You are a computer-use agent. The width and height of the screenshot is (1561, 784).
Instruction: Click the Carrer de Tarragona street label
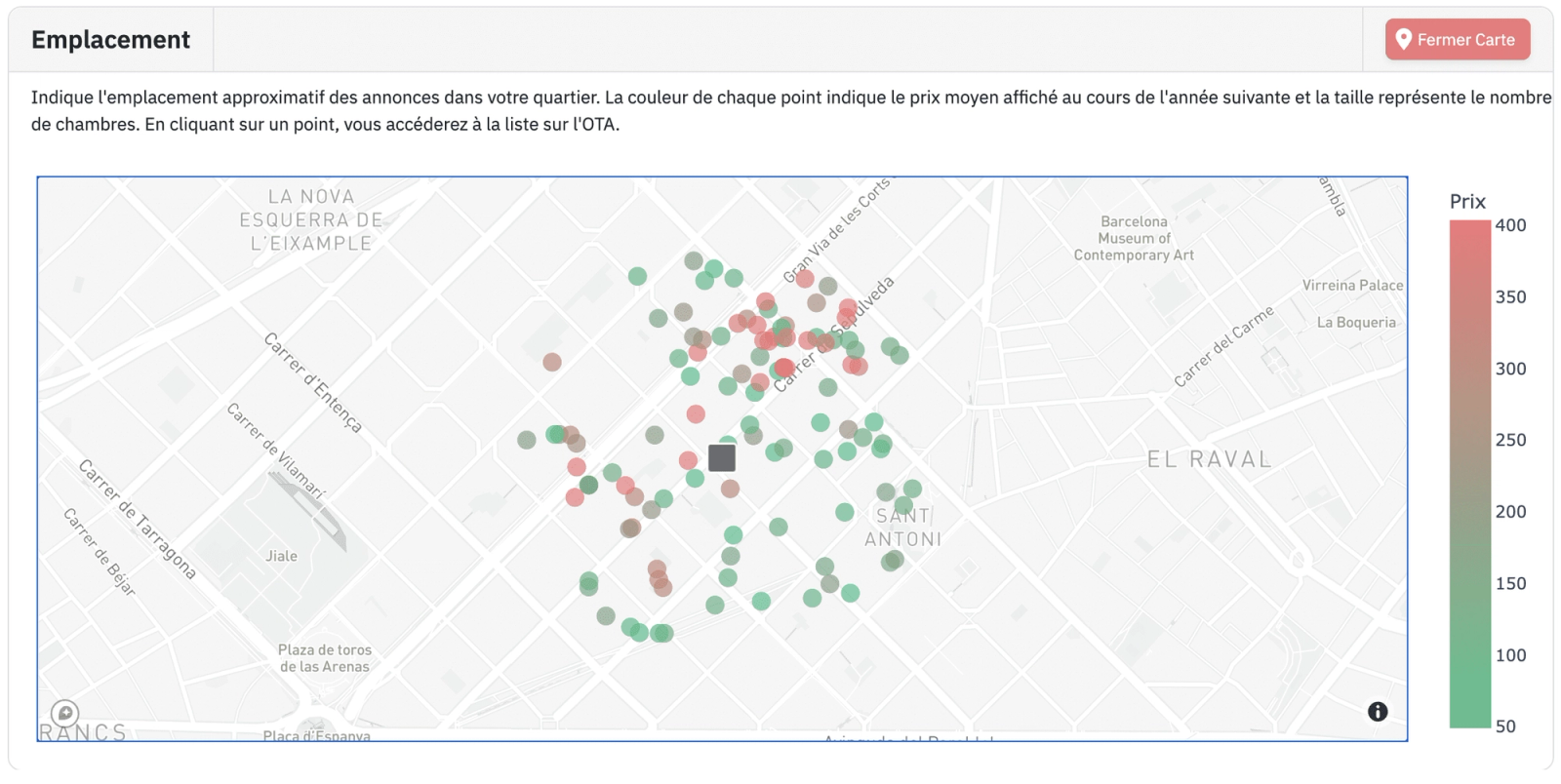(138, 519)
